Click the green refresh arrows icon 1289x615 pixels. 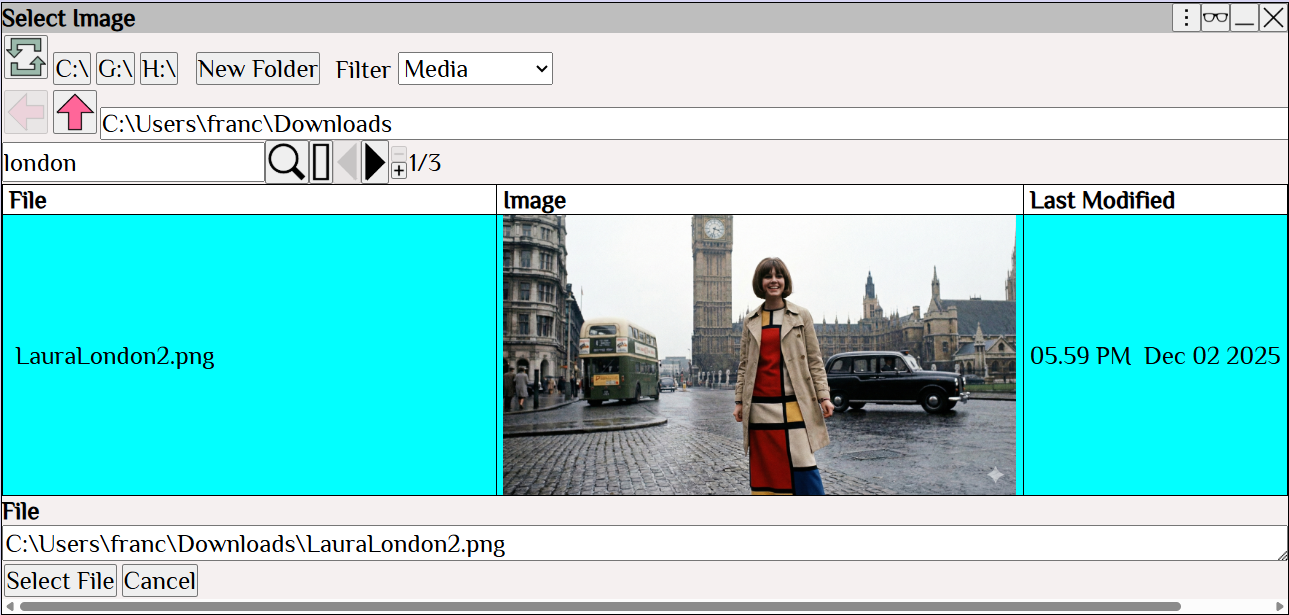(x=26, y=57)
